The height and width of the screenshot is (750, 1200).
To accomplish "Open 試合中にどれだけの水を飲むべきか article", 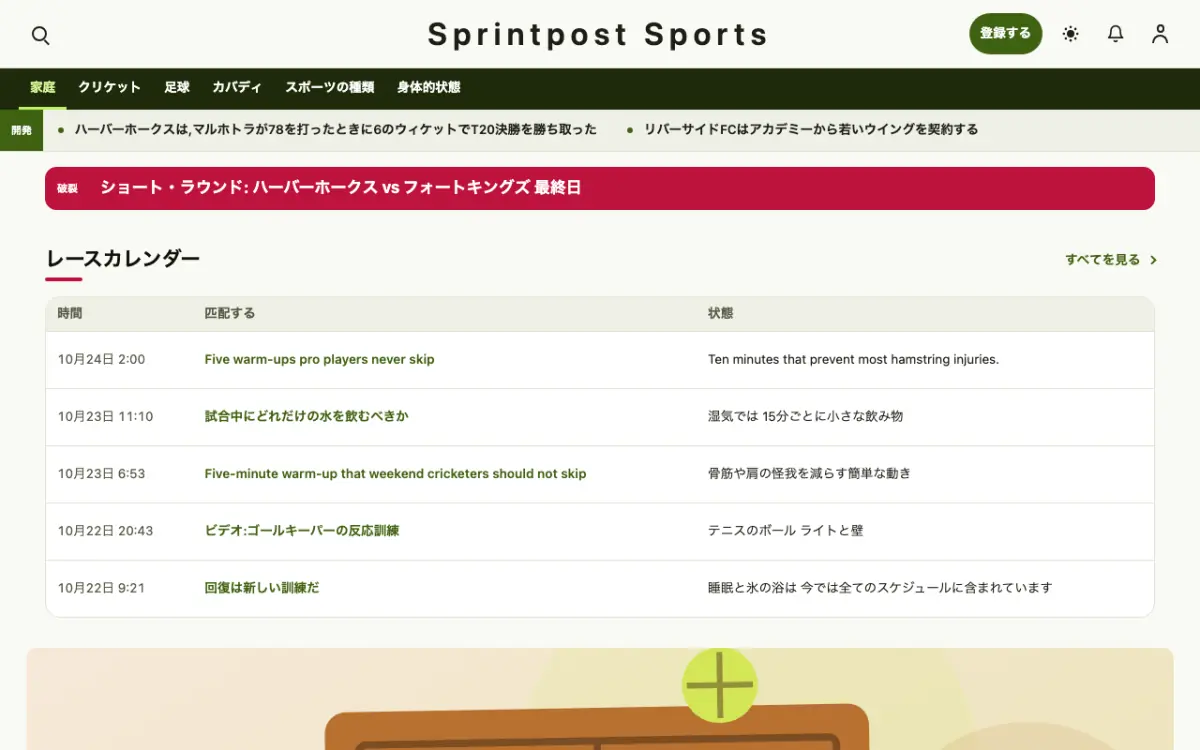I will pyautogui.click(x=307, y=417).
